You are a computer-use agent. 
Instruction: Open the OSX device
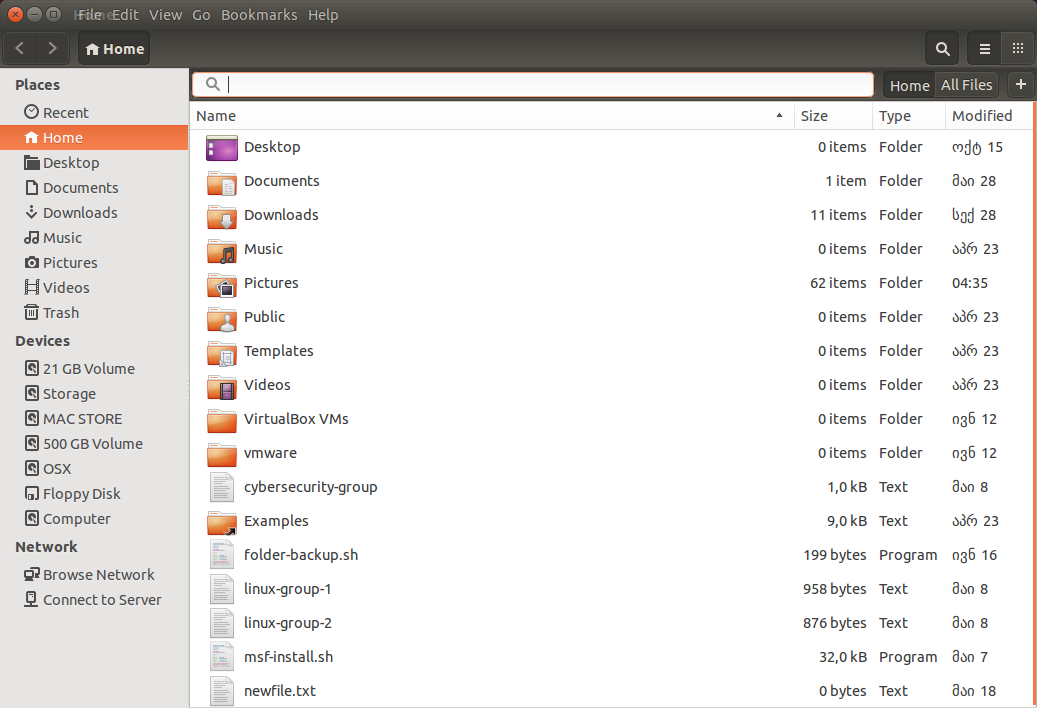[x=94, y=469]
